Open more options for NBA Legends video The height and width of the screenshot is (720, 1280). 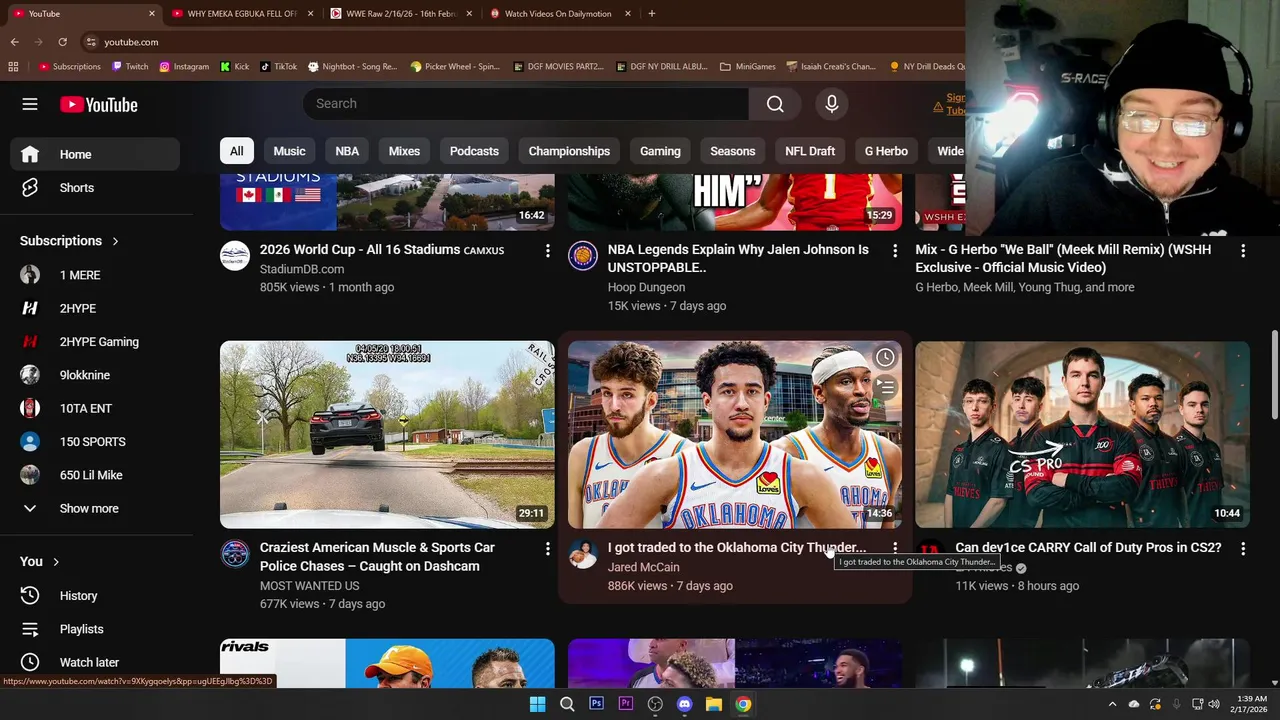point(895,251)
